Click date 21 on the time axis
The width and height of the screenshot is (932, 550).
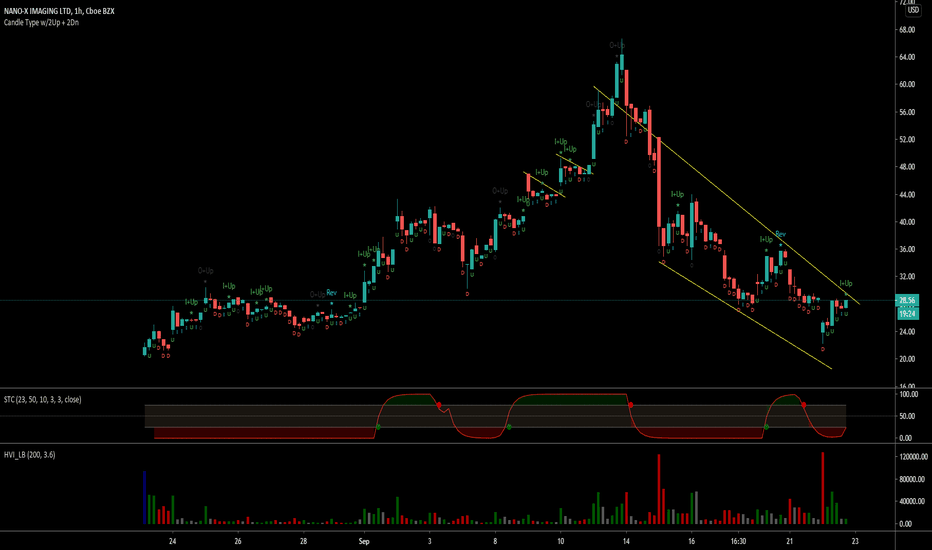[x=790, y=542]
